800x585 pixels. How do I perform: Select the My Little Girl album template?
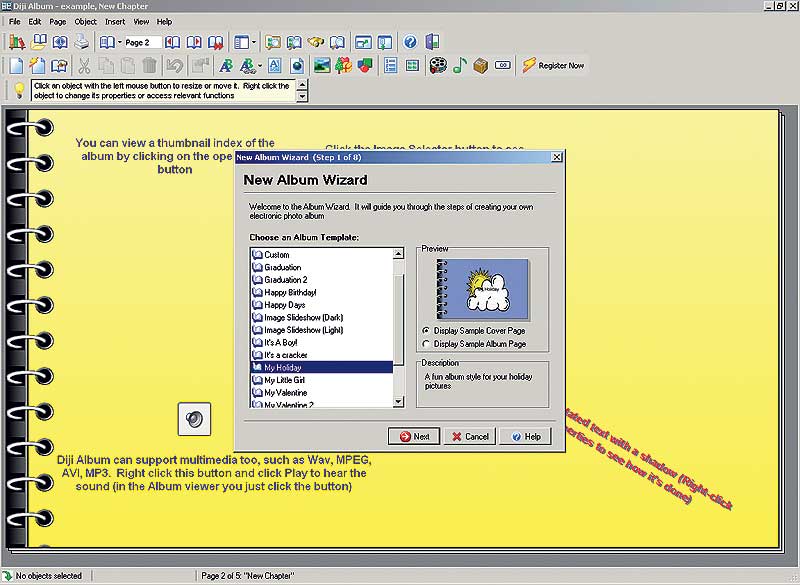322,380
